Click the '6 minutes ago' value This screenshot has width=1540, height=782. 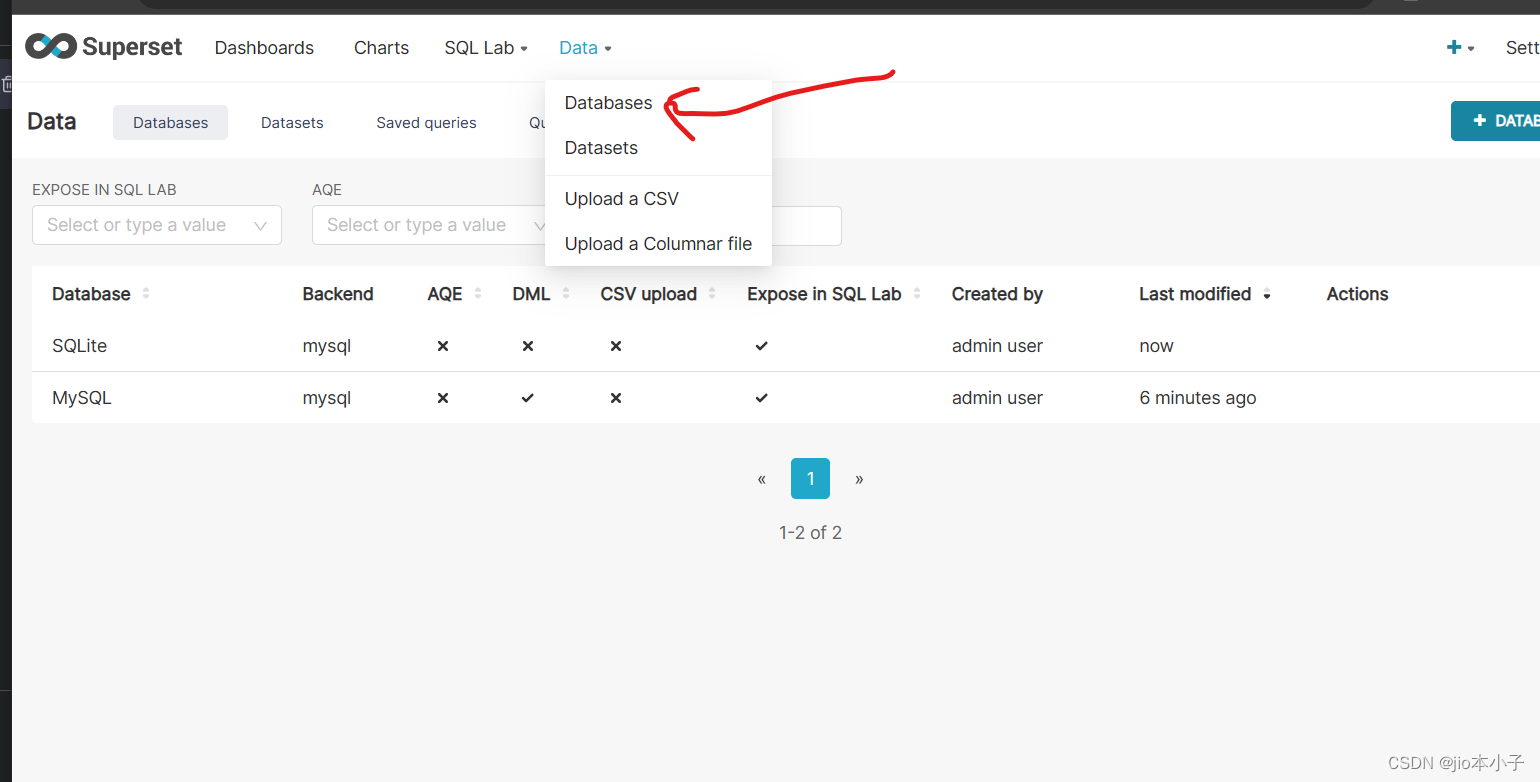click(x=1198, y=398)
